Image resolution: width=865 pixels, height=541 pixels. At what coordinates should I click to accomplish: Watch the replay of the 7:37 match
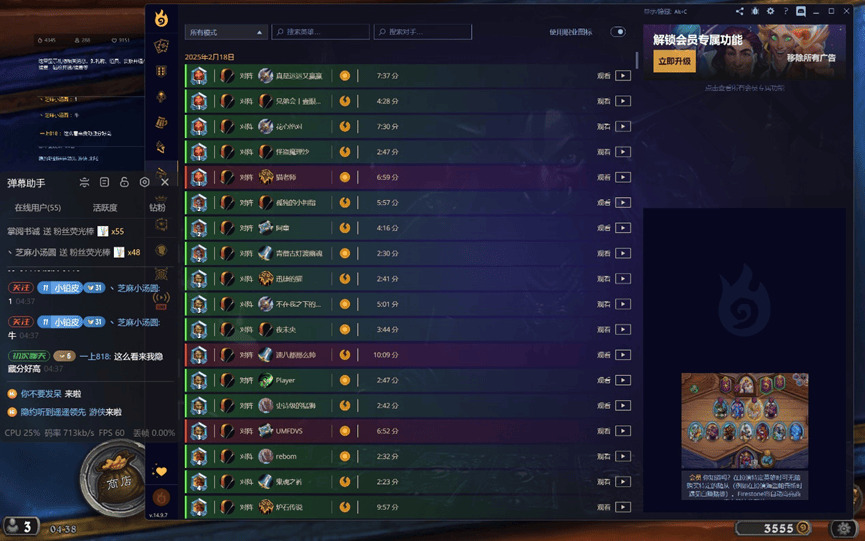pyautogui.click(x=623, y=76)
